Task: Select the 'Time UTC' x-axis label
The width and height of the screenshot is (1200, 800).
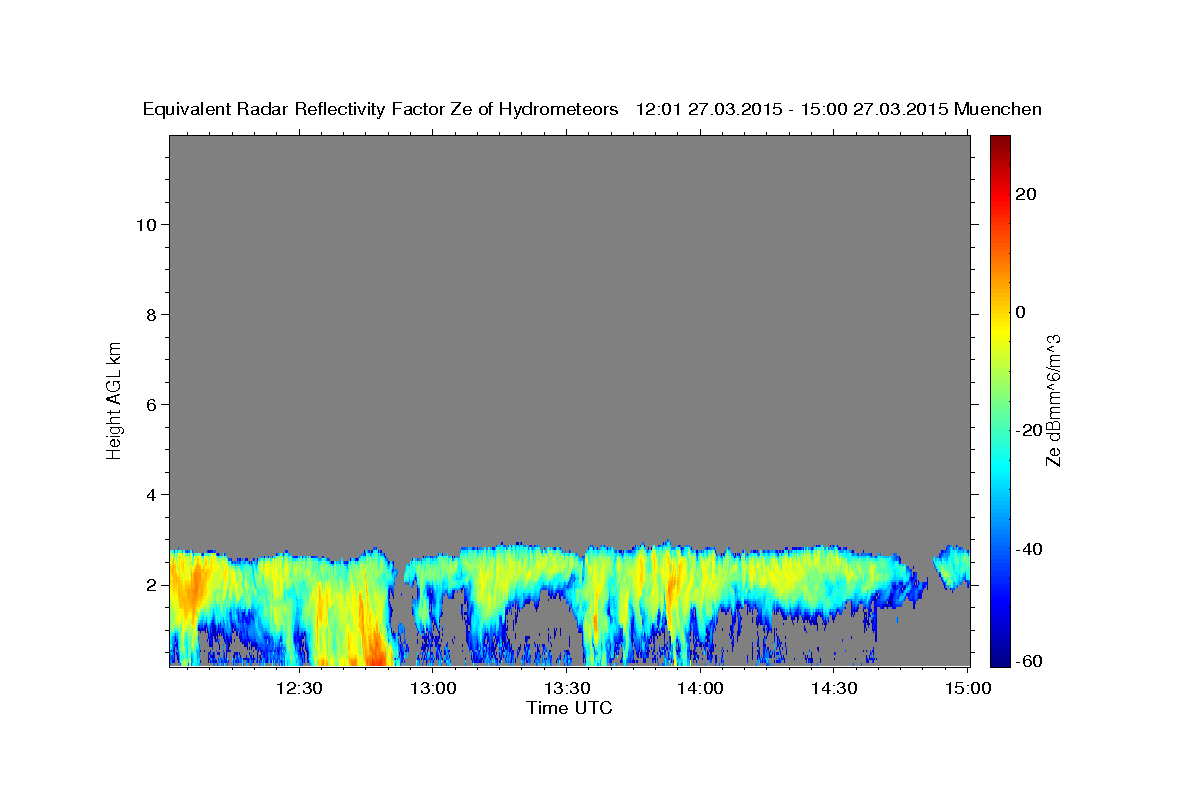Action: 569,708
